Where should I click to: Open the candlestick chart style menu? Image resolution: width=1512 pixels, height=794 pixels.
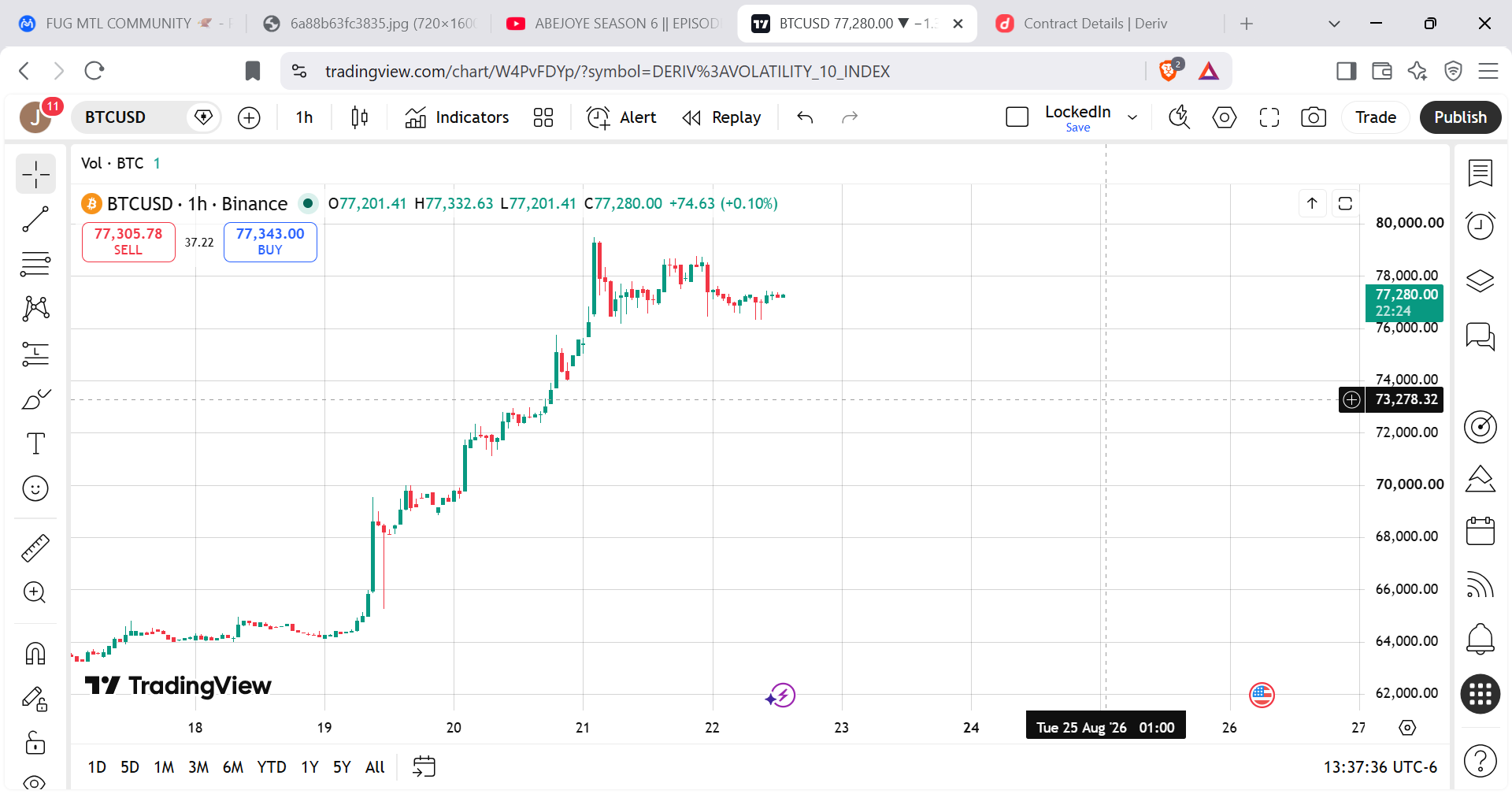tap(360, 117)
